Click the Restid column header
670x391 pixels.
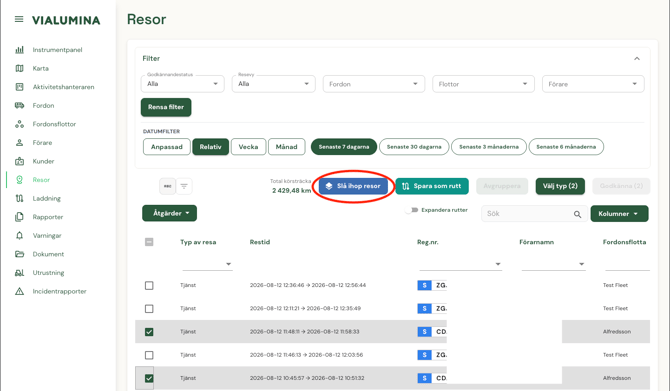tap(260, 242)
